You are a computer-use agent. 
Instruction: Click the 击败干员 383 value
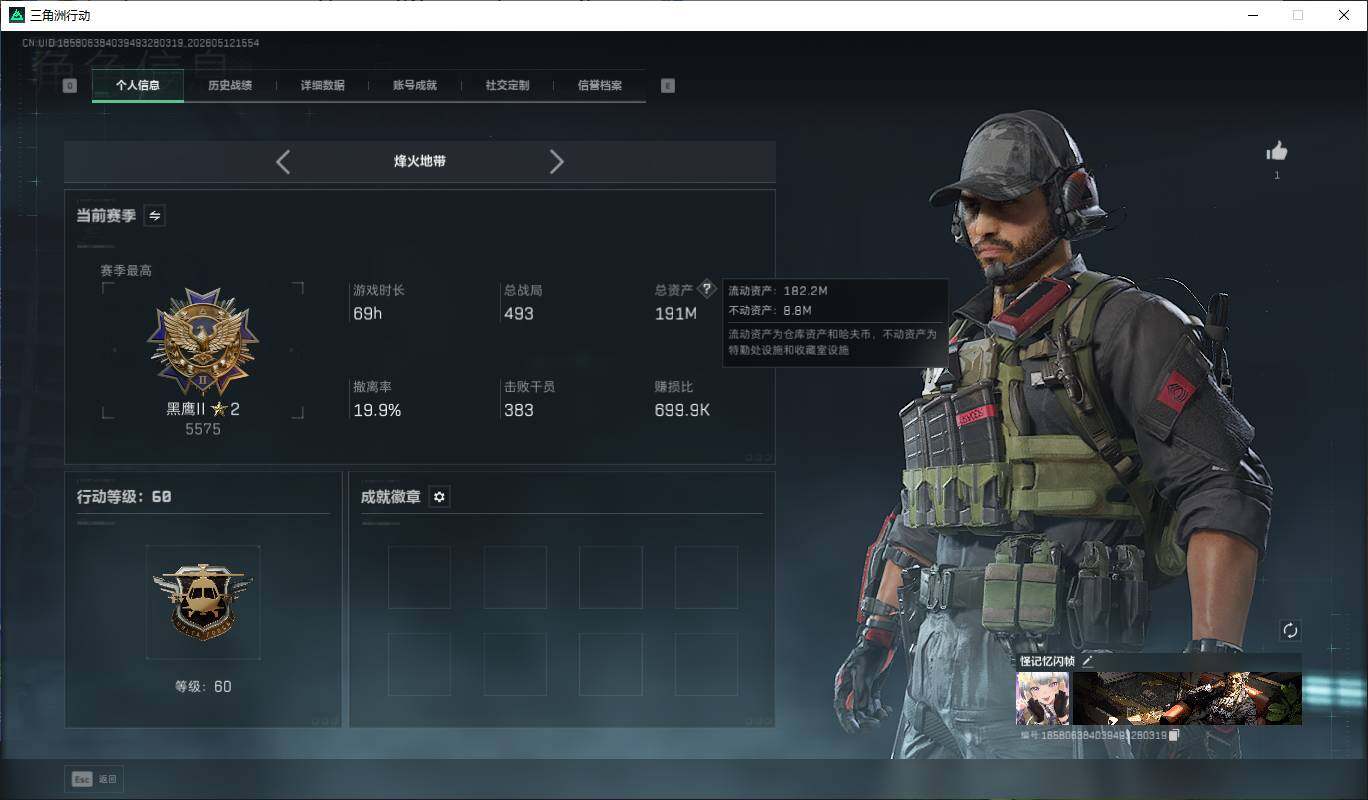point(519,410)
